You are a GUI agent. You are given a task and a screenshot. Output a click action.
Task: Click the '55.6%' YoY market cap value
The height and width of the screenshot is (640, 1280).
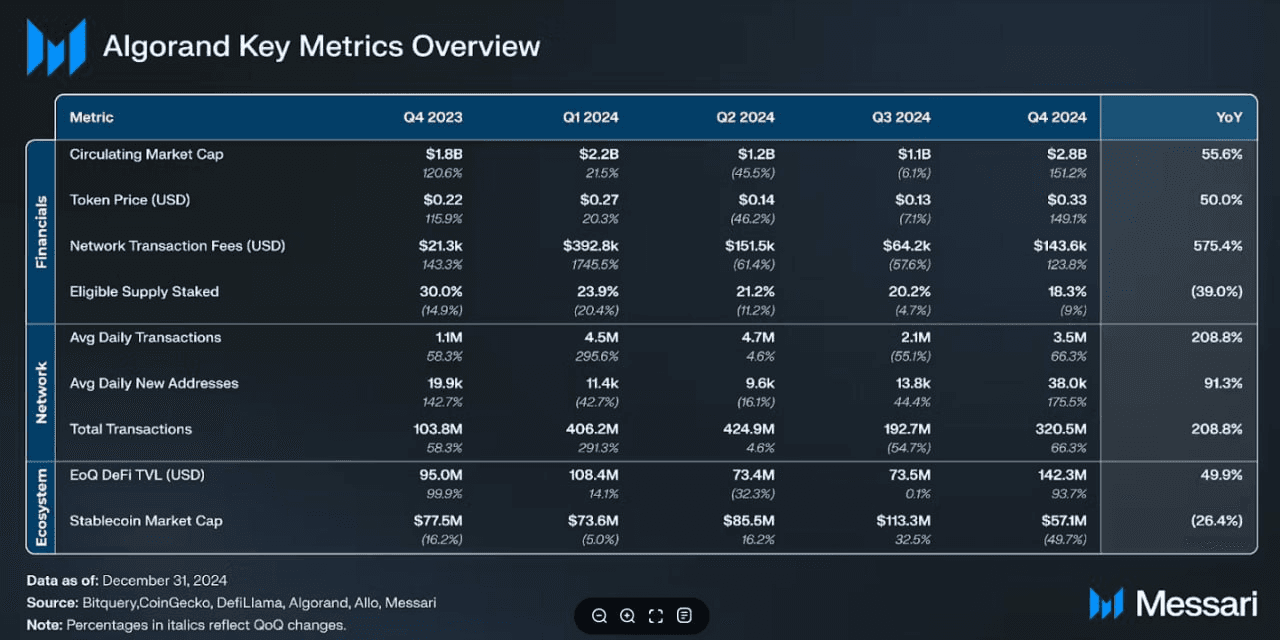(1221, 154)
